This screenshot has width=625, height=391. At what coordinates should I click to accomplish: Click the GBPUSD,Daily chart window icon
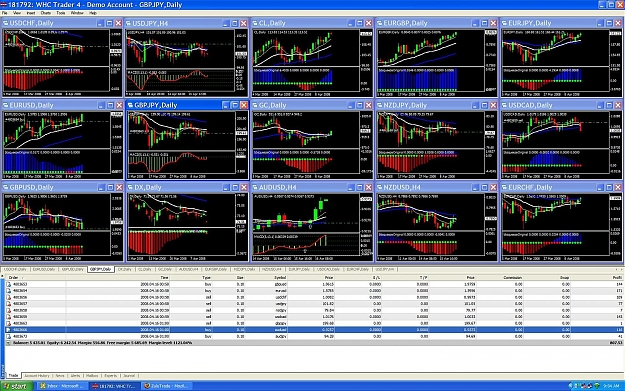click(x=6, y=187)
